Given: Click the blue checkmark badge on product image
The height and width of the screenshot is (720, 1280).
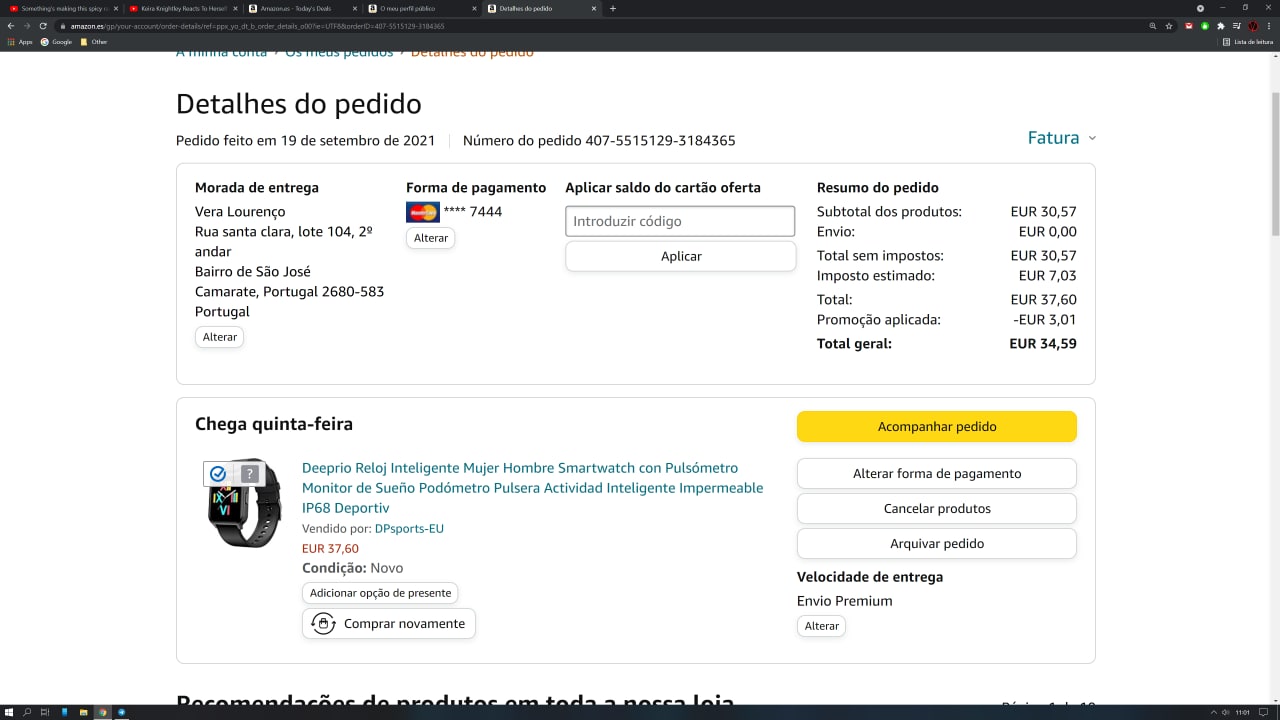Looking at the screenshot, I should 218,474.
